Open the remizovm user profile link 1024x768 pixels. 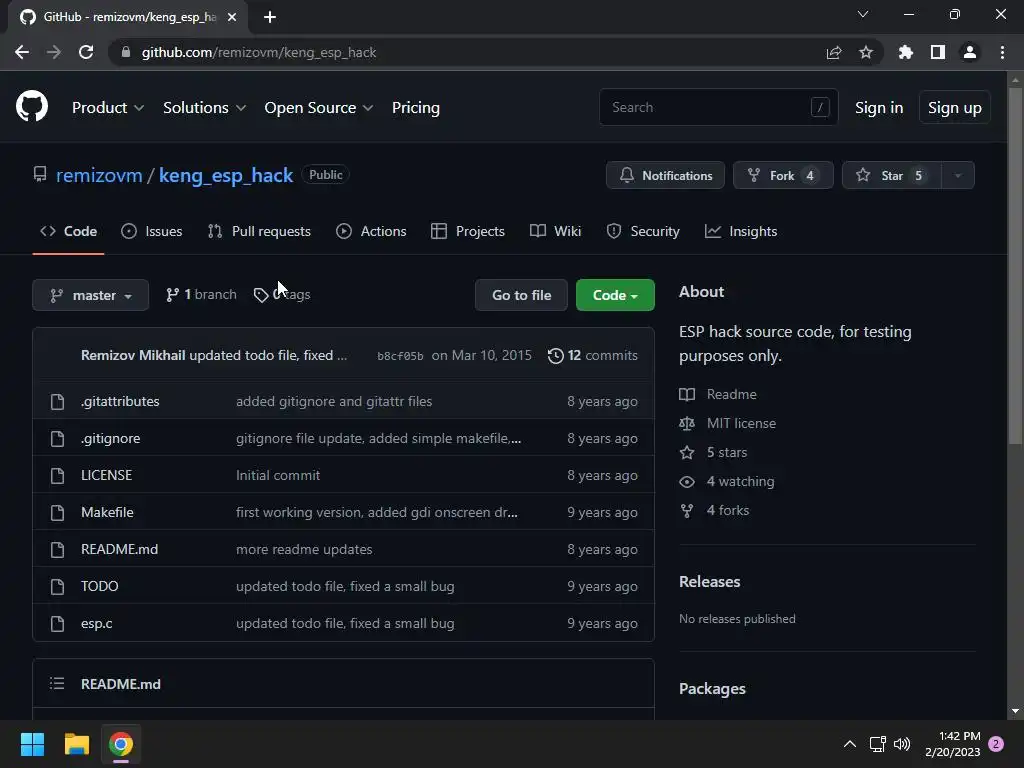(x=99, y=176)
